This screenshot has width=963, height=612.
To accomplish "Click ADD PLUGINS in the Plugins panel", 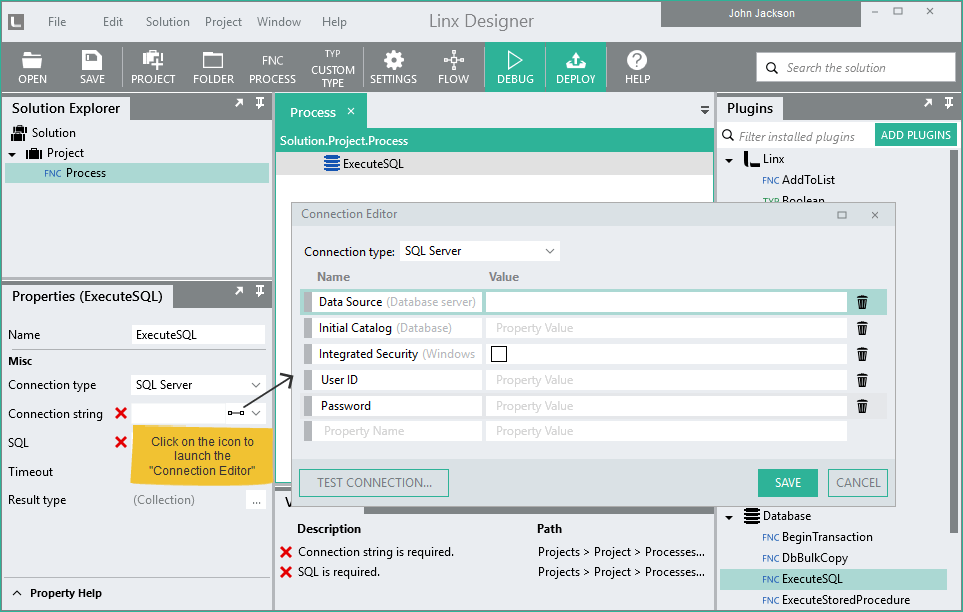I will coord(915,134).
